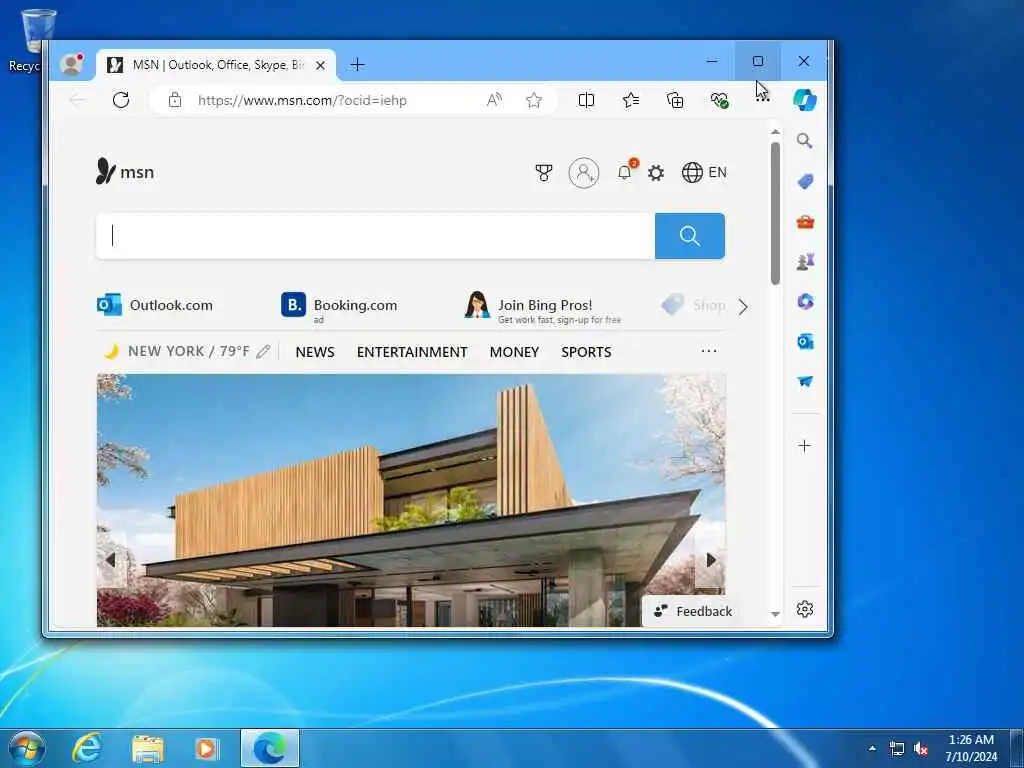Open Drop paper plane in sidebar
This screenshot has width=1024, height=768.
pyautogui.click(x=805, y=381)
